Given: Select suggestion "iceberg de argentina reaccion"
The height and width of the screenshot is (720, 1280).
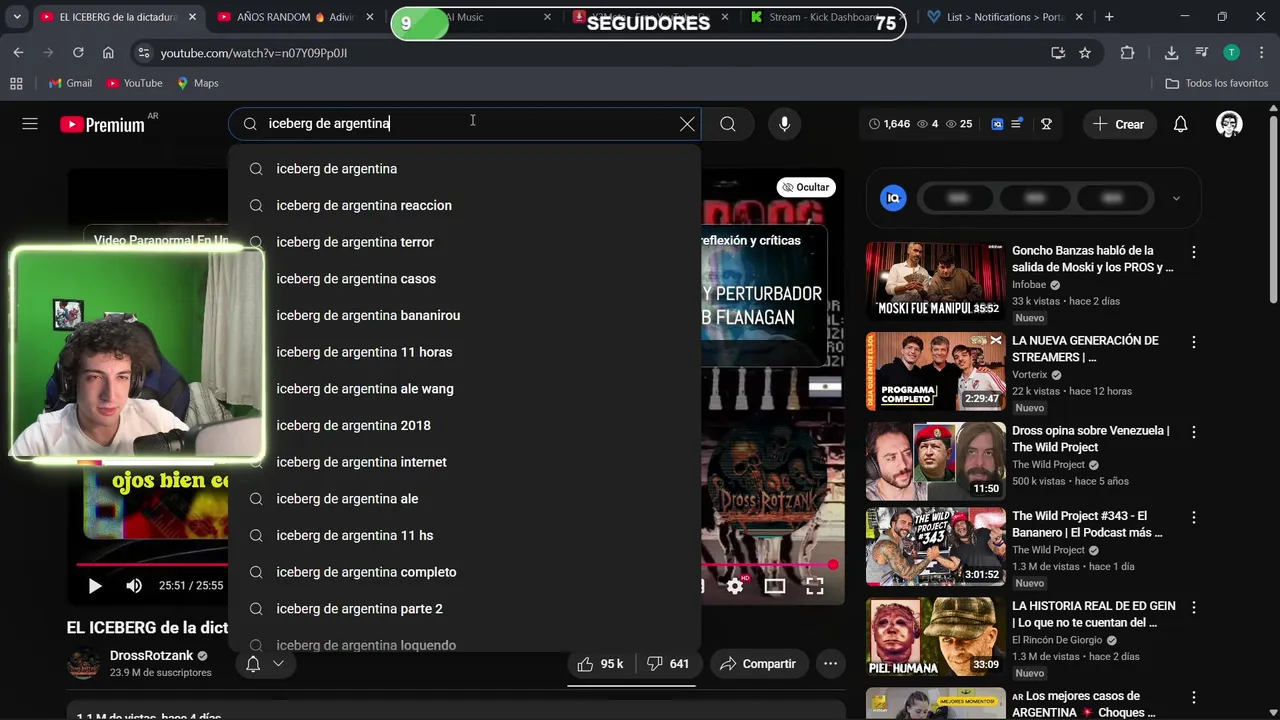Looking at the screenshot, I should 465,205.
